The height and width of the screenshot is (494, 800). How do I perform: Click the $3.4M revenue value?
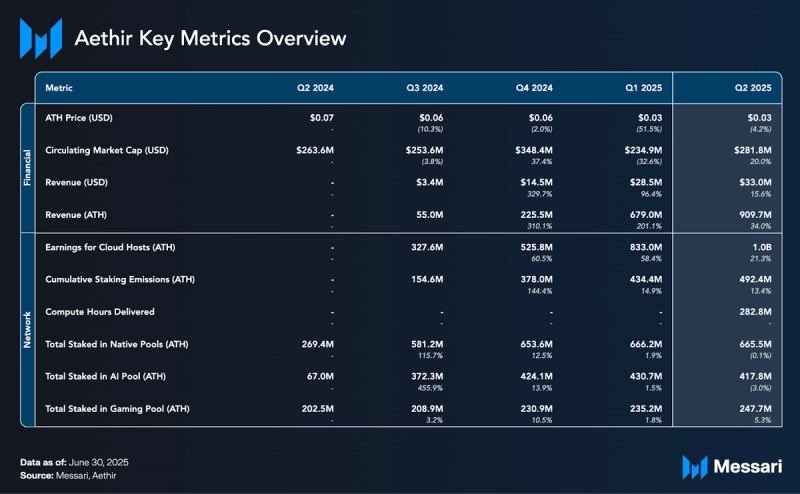[430, 182]
